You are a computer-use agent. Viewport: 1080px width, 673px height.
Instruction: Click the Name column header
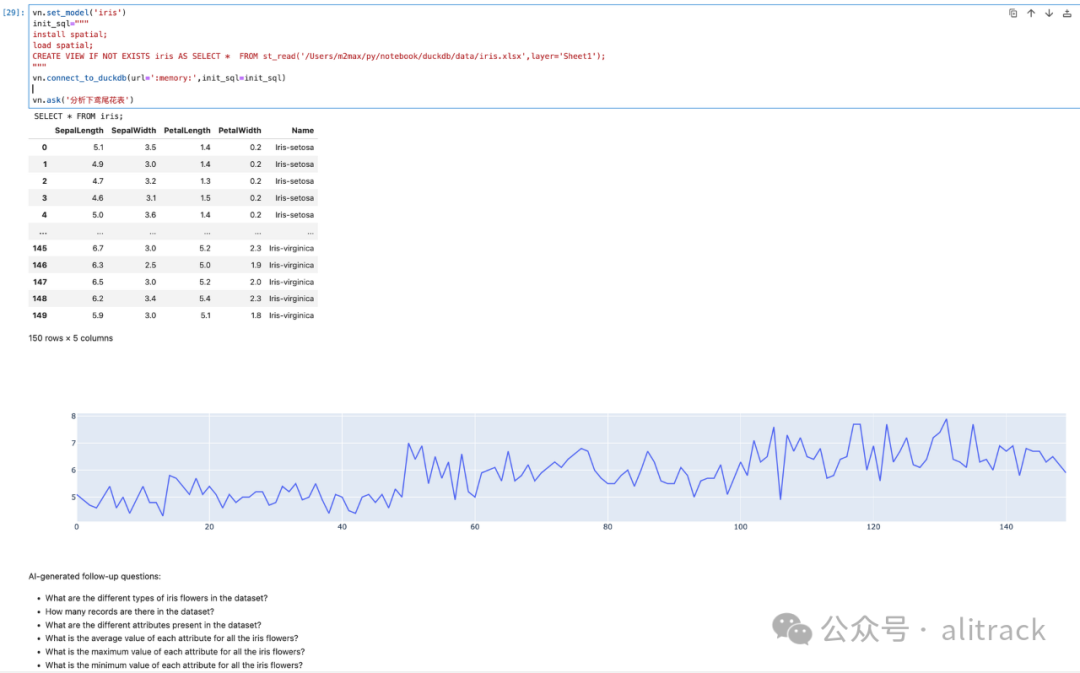(x=302, y=130)
